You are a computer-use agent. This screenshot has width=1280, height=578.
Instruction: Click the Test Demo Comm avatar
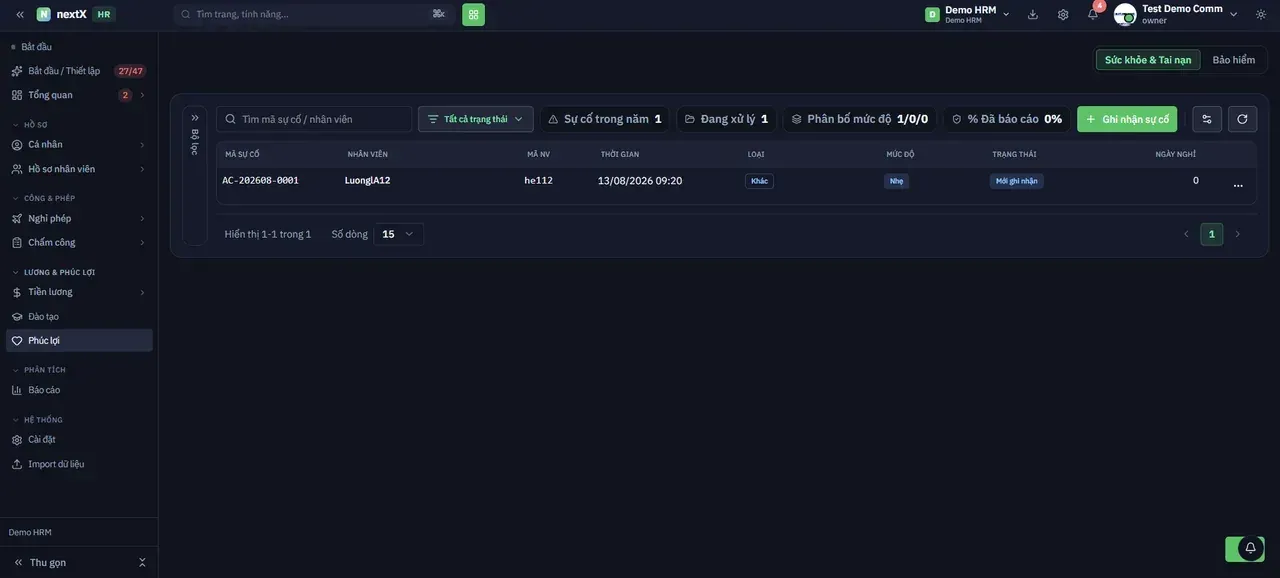tap(1125, 14)
